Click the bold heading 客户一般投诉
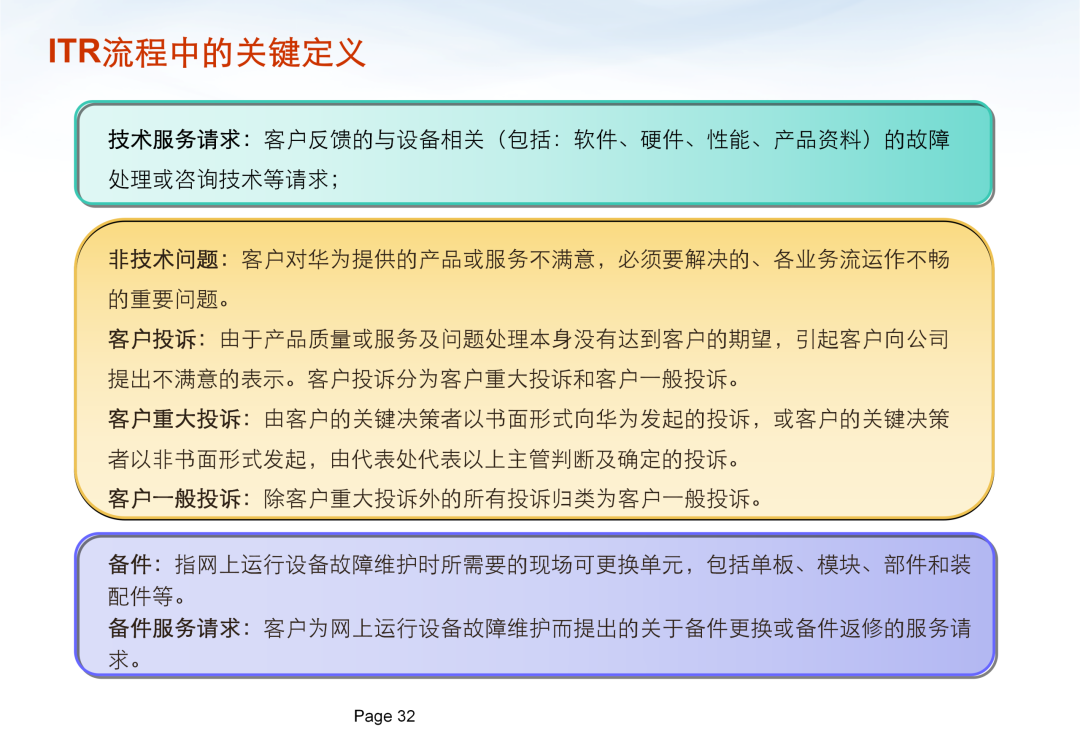Screen dimensions: 1080x748 174,498
